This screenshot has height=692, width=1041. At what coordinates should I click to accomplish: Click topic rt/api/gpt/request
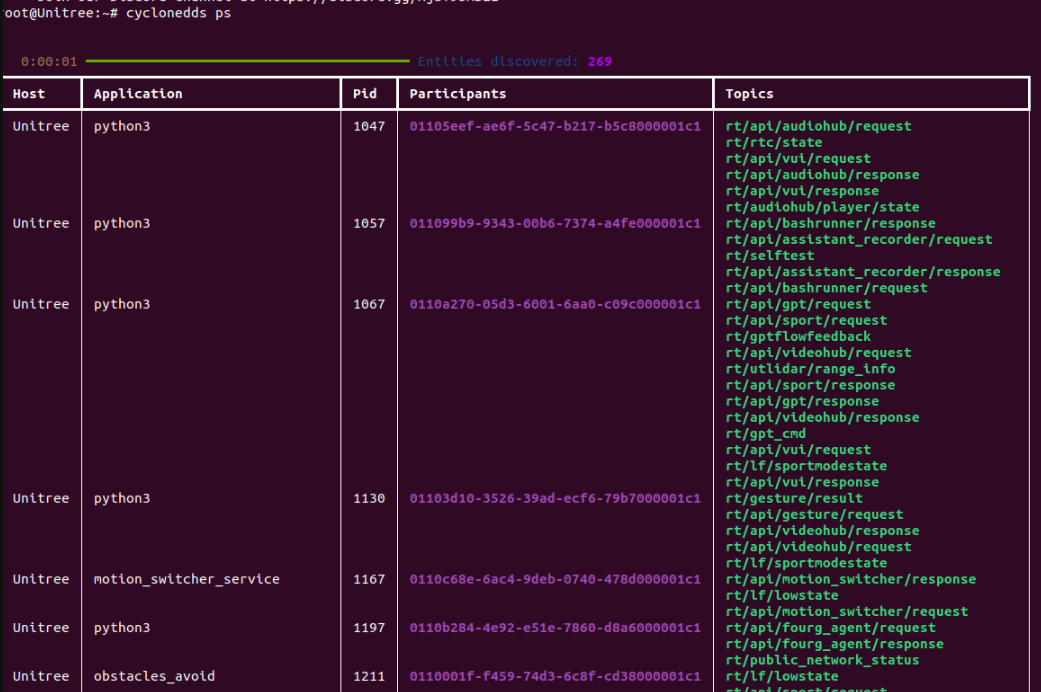click(x=797, y=304)
